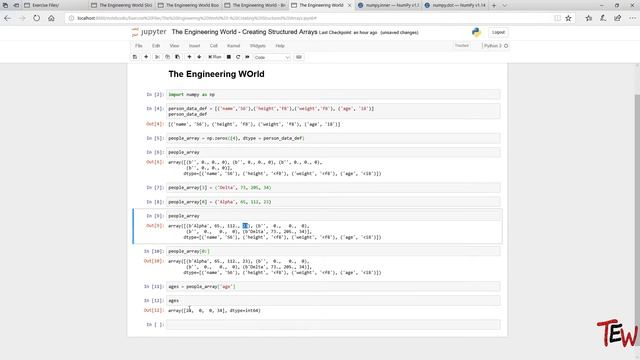Open the Widgets menu

(x=258, y=46)
